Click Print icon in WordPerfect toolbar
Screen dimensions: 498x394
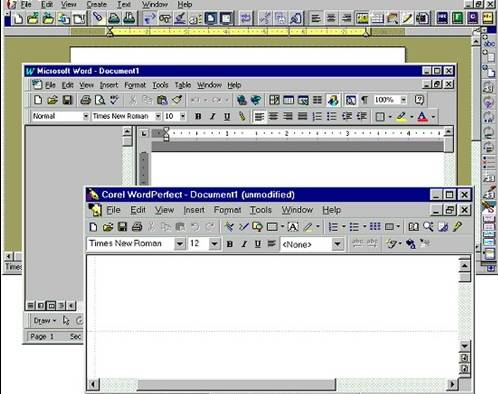[x=137, y=227]
